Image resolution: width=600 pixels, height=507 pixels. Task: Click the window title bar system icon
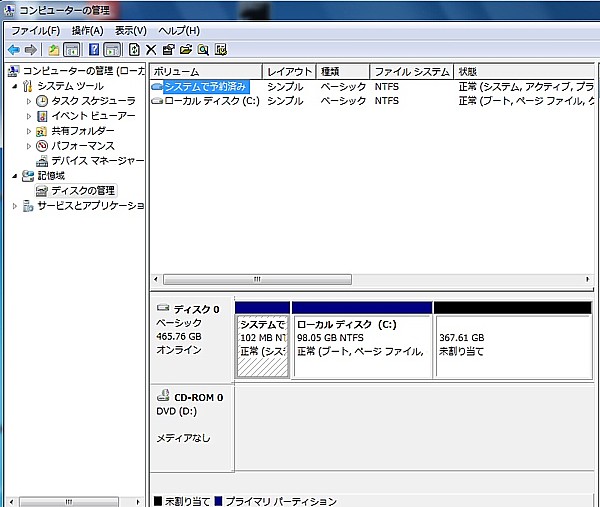9,10
